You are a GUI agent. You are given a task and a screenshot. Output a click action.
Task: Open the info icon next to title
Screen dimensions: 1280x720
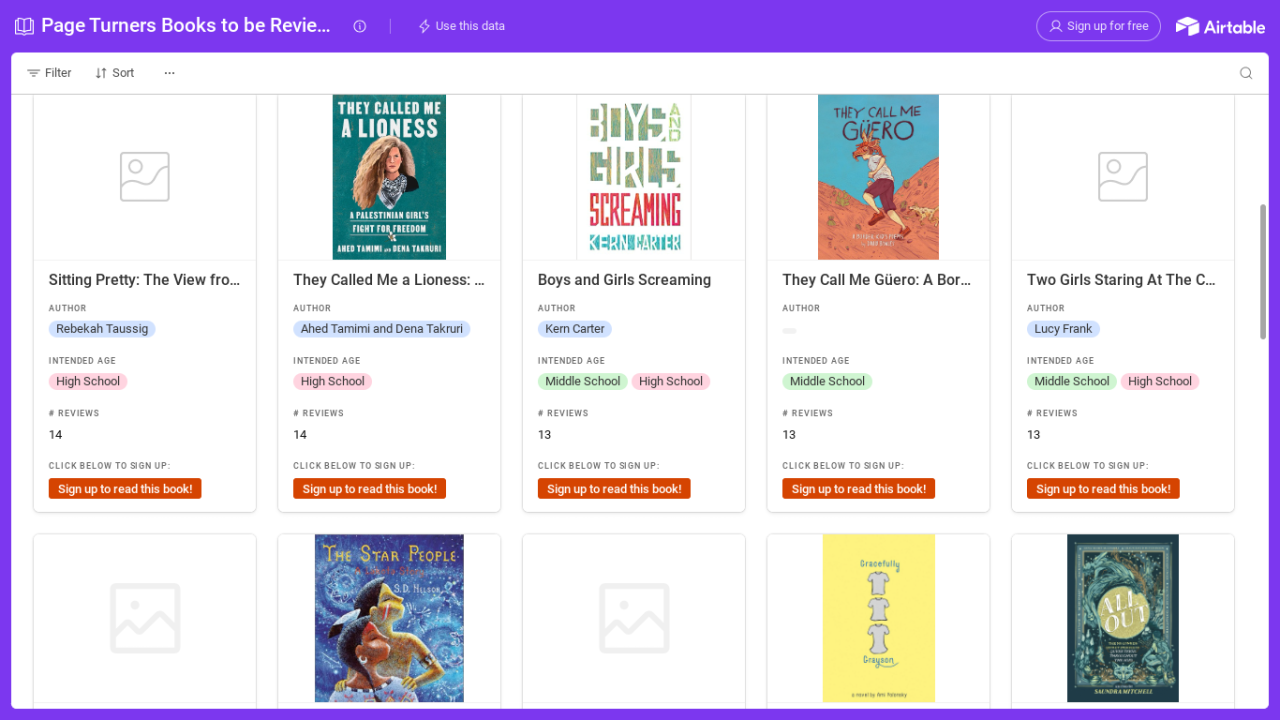click(x=360, y=26)
